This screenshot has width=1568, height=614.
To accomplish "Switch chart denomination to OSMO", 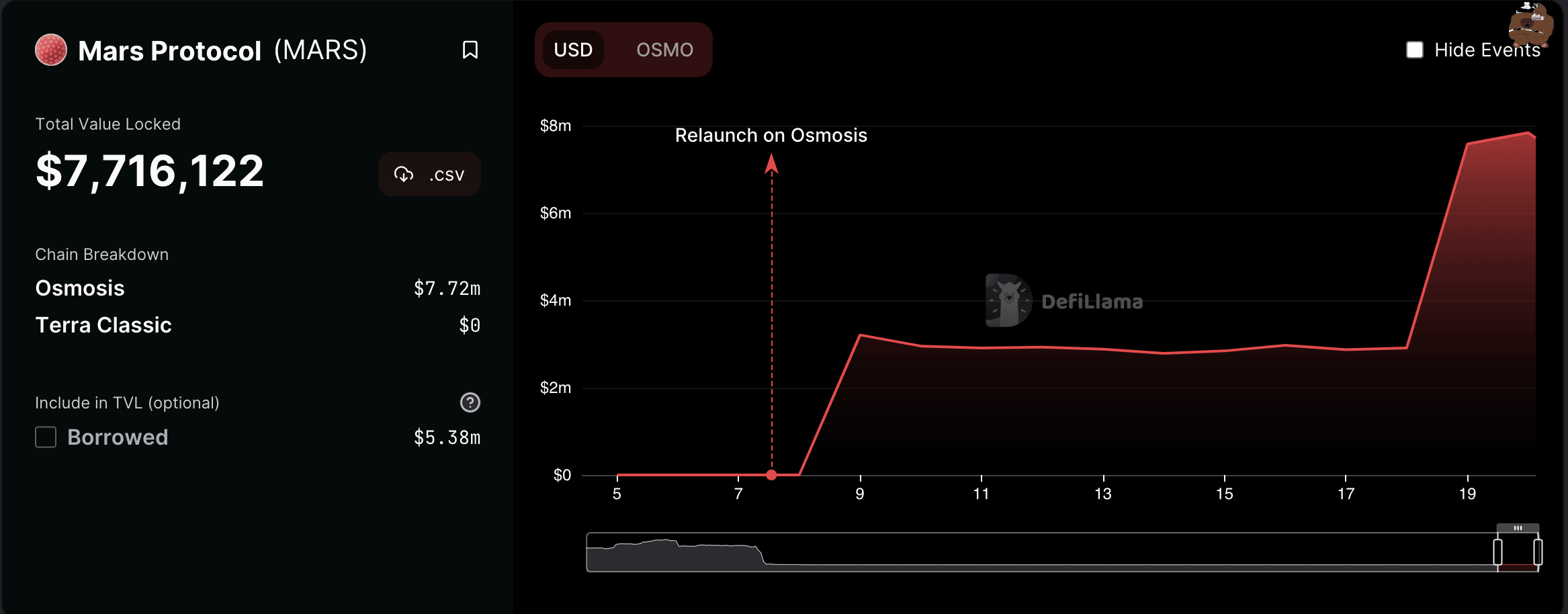I will point(664,50).
